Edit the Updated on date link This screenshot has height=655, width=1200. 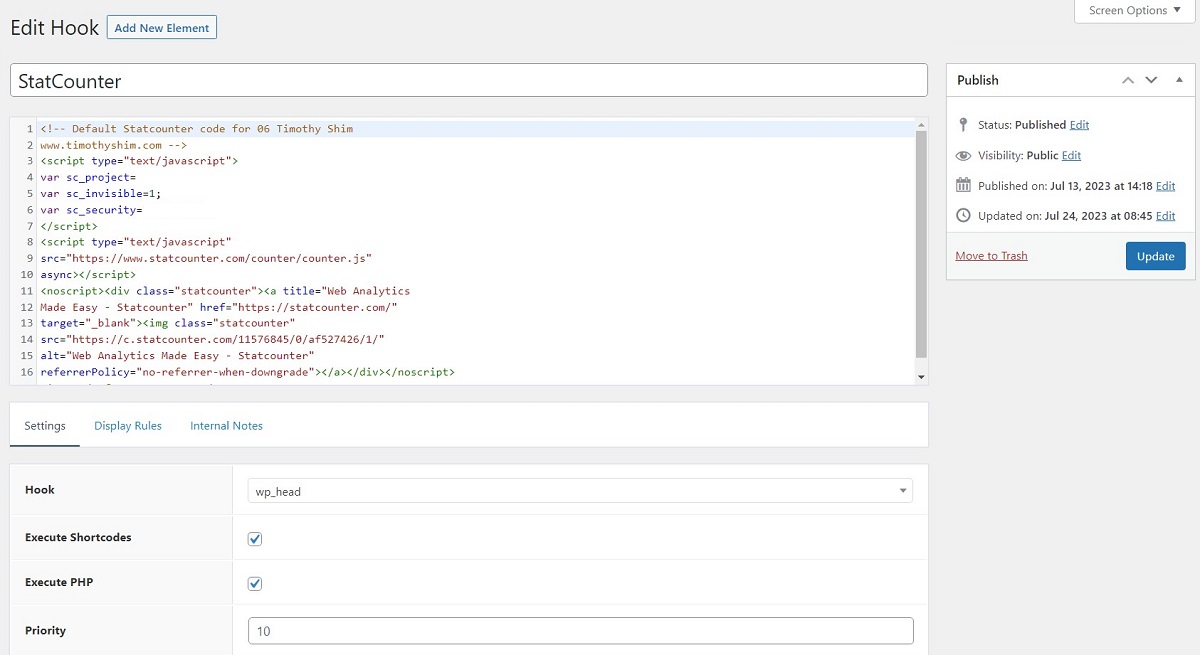pyautogui.click(x=1165, y=216)
